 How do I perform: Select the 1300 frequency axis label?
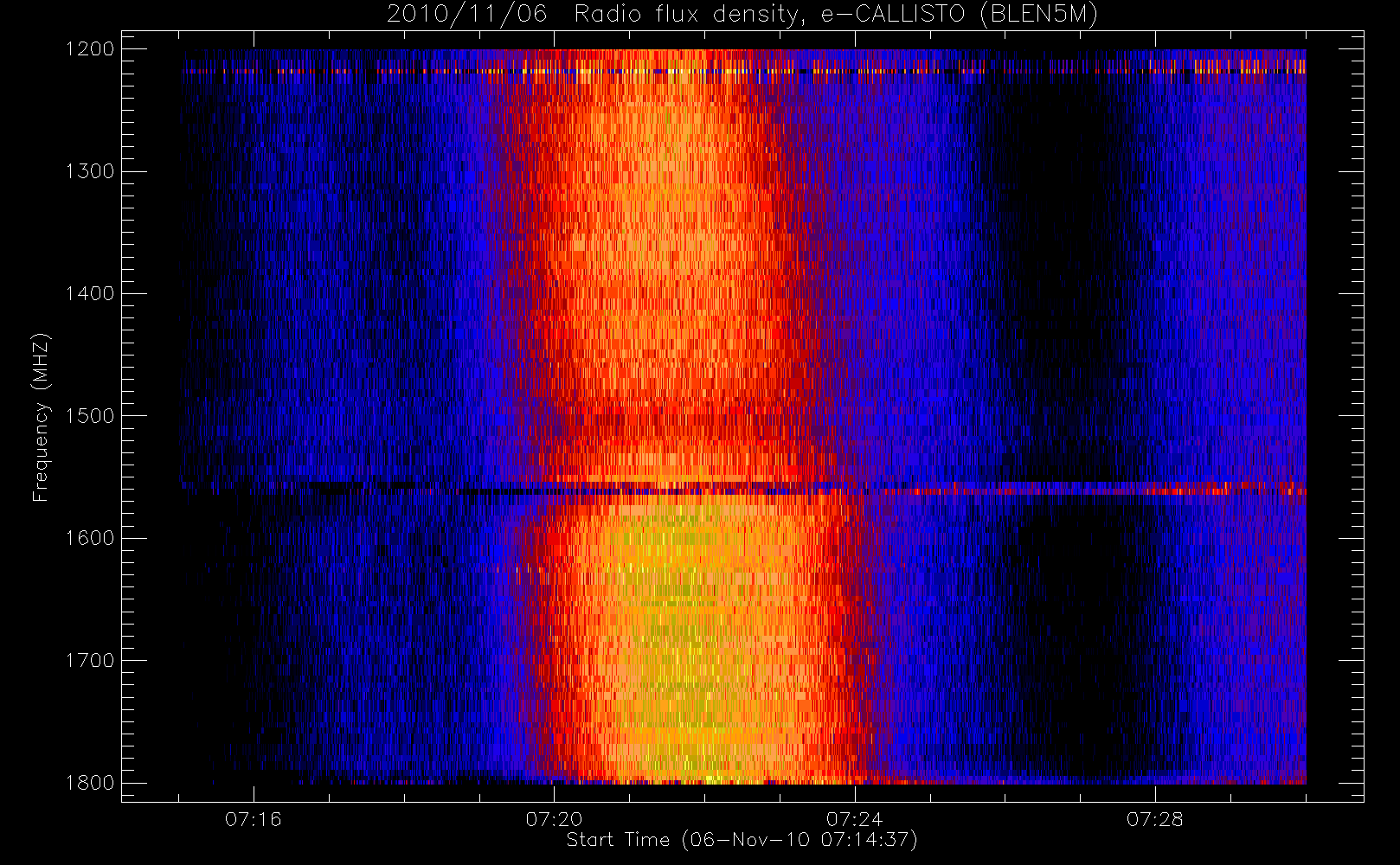pos(90,171)
